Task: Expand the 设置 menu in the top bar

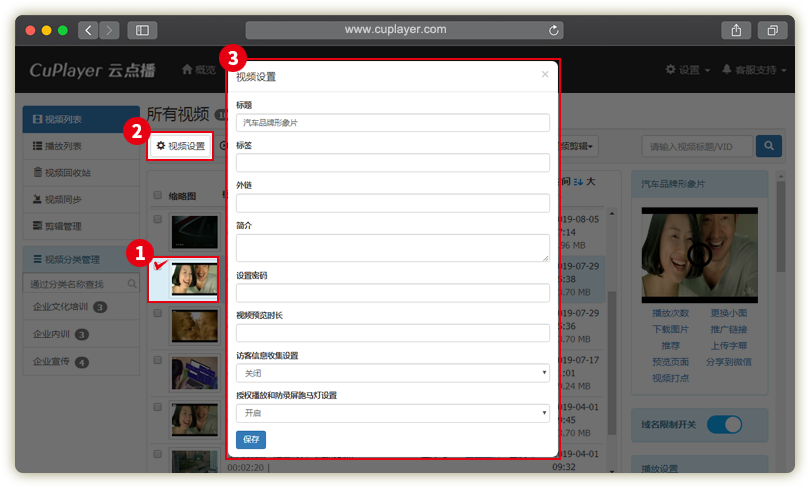Action: click(x=688, y=70)
